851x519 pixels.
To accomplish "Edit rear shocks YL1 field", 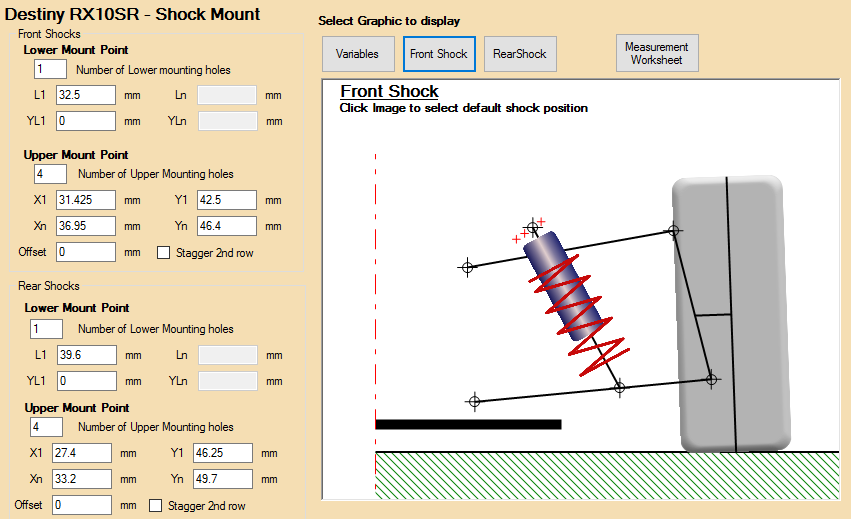I will [87, 381].
